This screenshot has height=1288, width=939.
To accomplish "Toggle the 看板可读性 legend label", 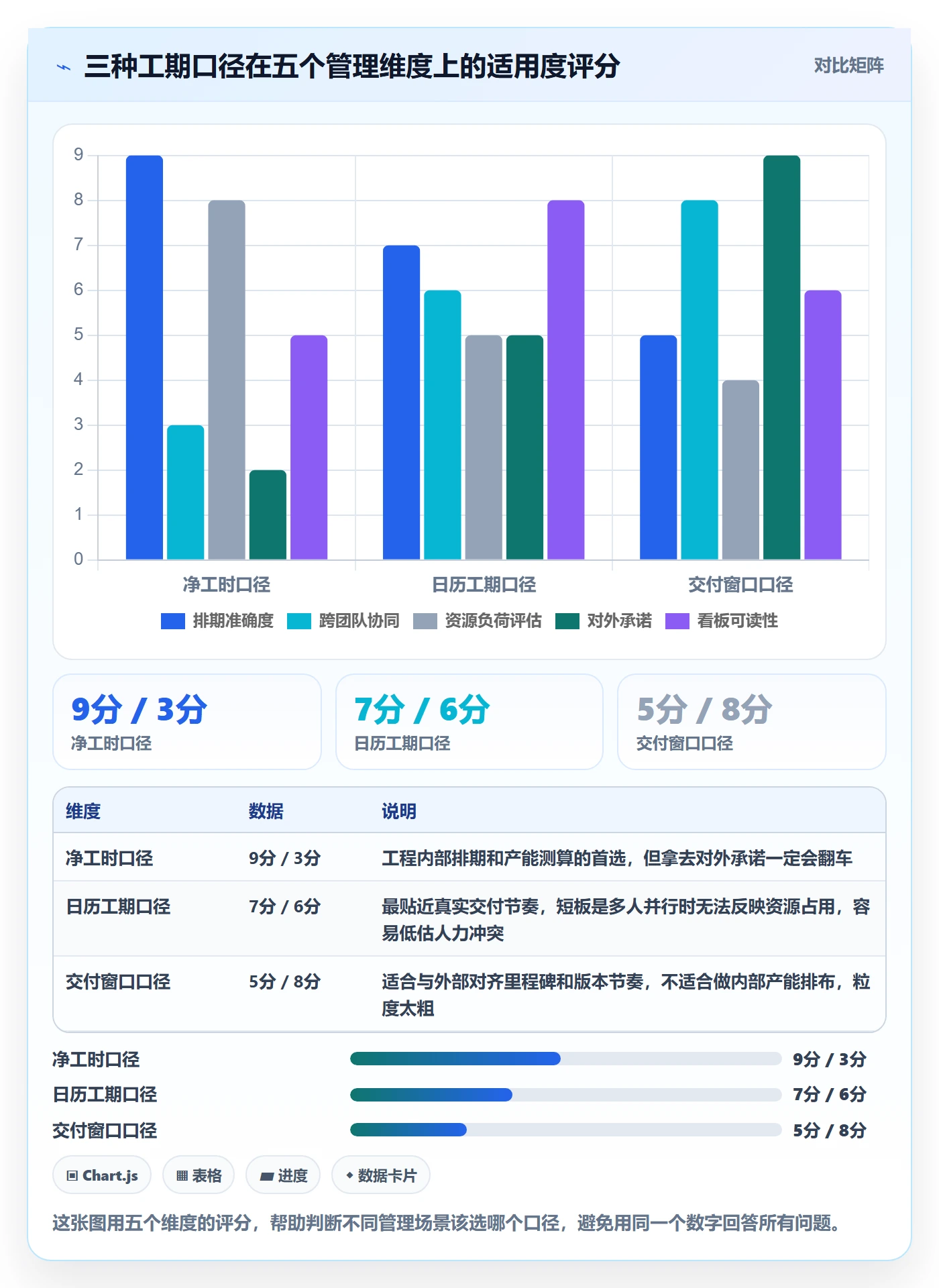I will click(737, 621).
